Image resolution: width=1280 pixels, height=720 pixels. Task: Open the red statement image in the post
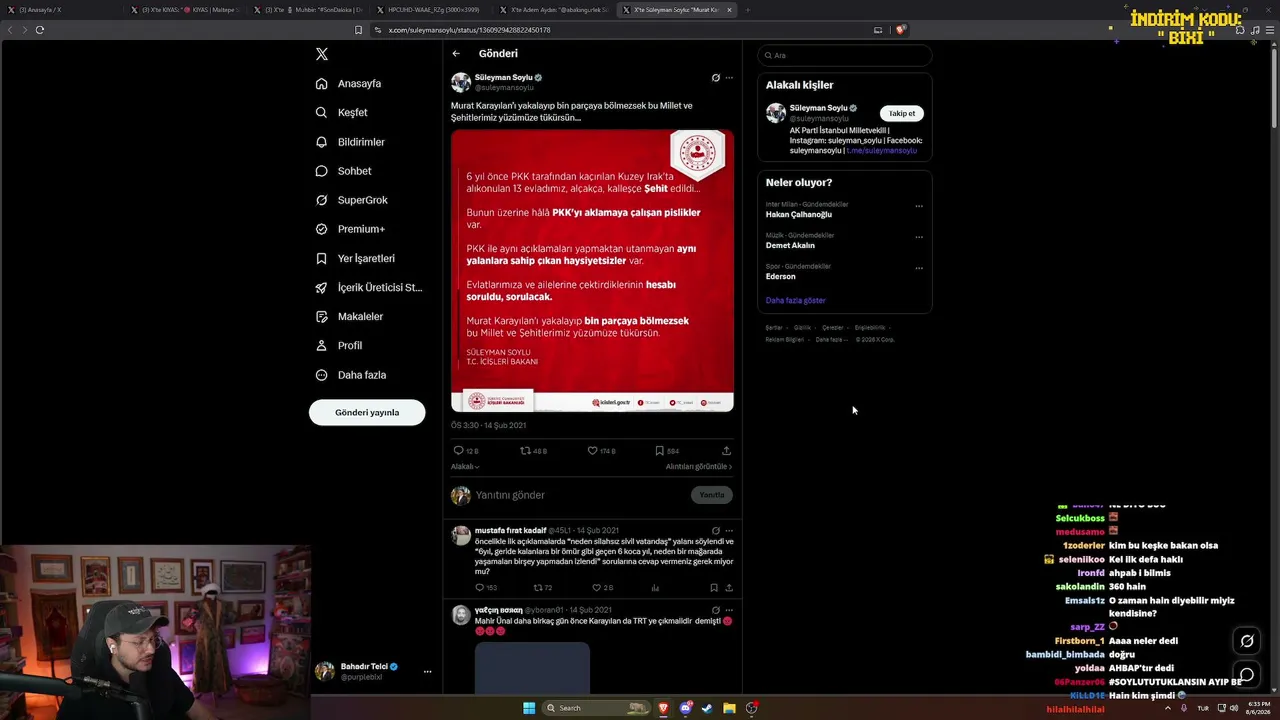592,270
